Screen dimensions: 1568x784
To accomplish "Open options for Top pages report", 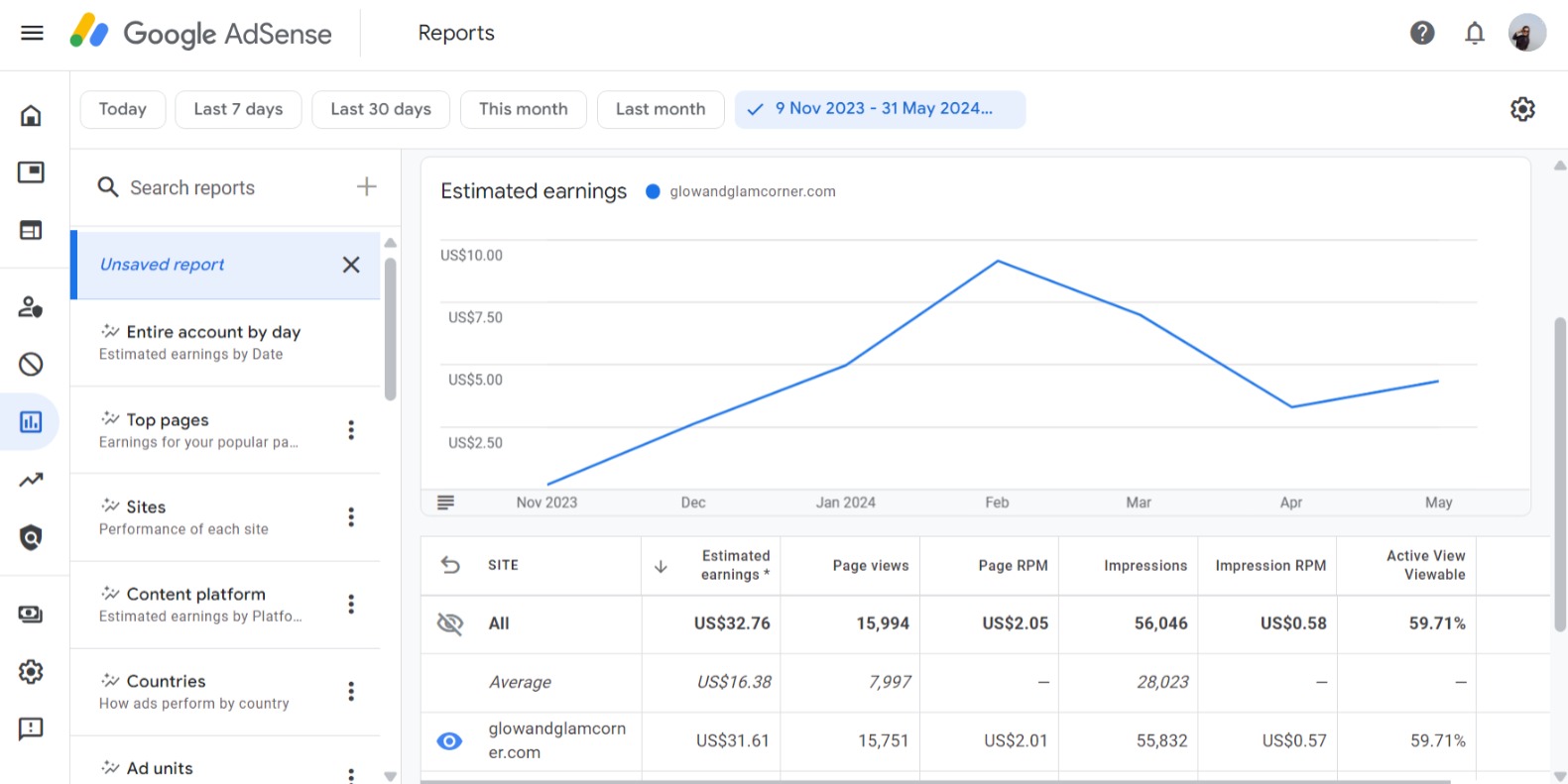I will [351, 429].
